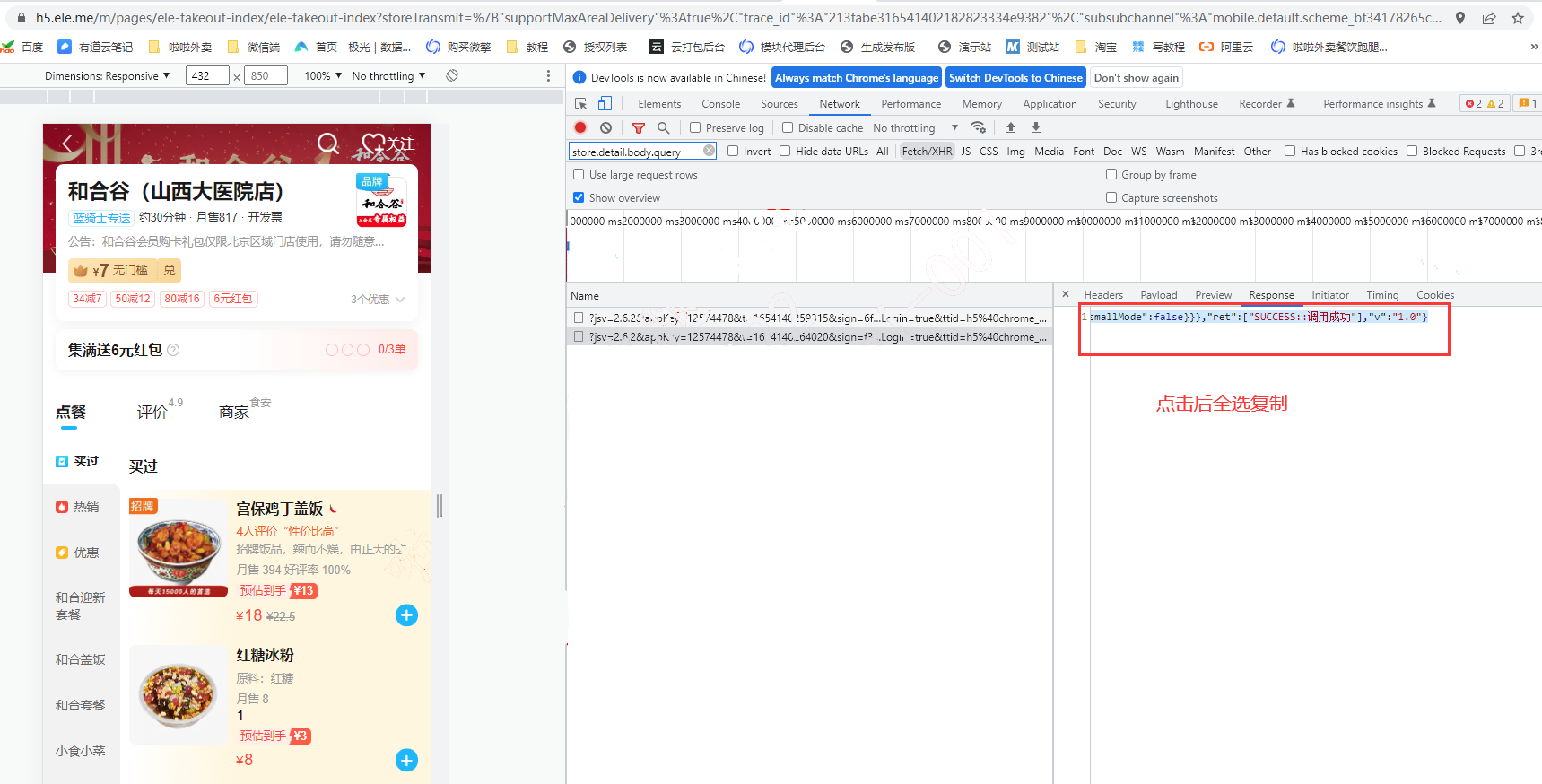Follow the store with heart icon
This screenshot has width=1542, height=784.
click(372, 144)
